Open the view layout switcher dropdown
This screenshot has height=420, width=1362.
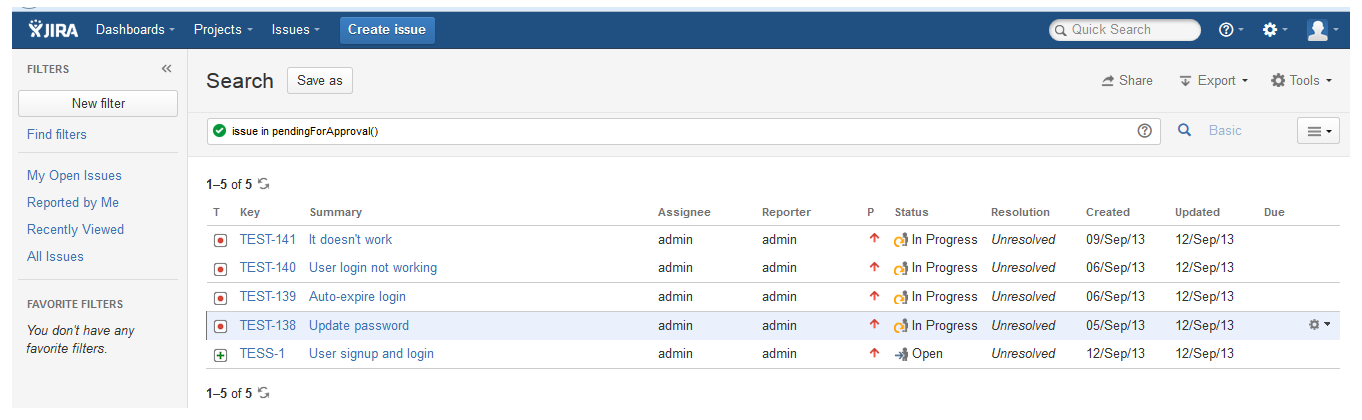[x=1318, y=131]
